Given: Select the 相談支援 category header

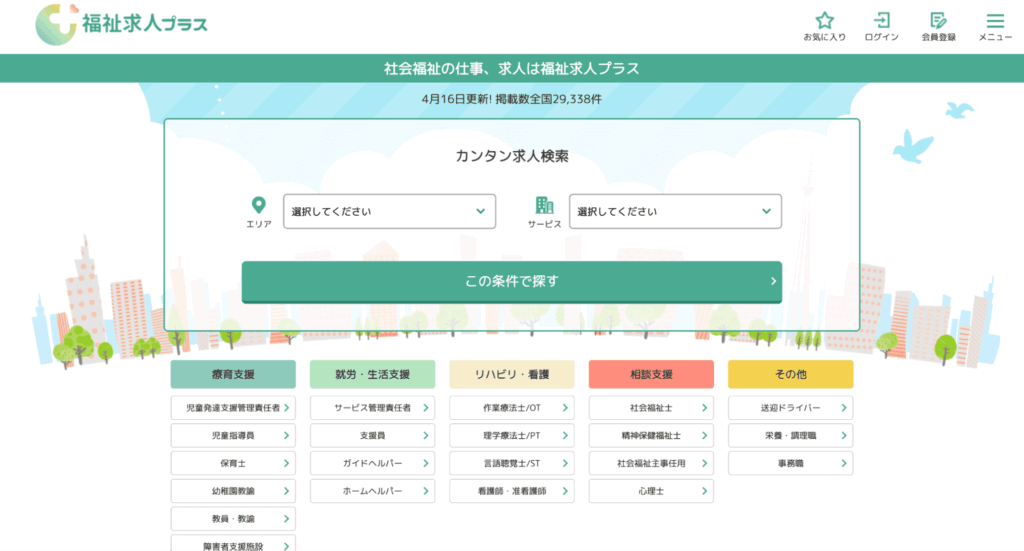Looking at the screenshot, I should 651,374.
